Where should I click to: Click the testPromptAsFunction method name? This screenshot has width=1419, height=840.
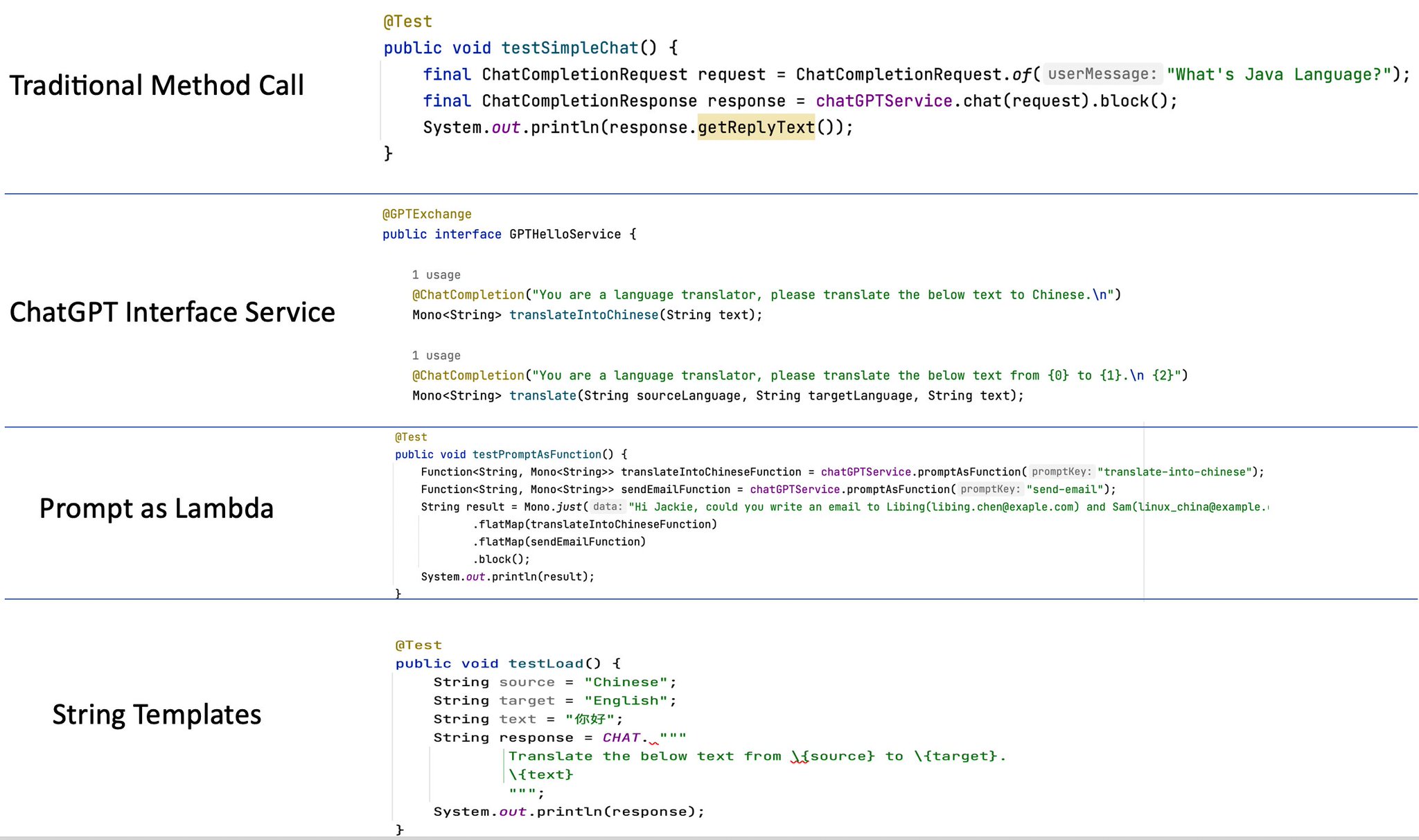click(x=536, y=454)
